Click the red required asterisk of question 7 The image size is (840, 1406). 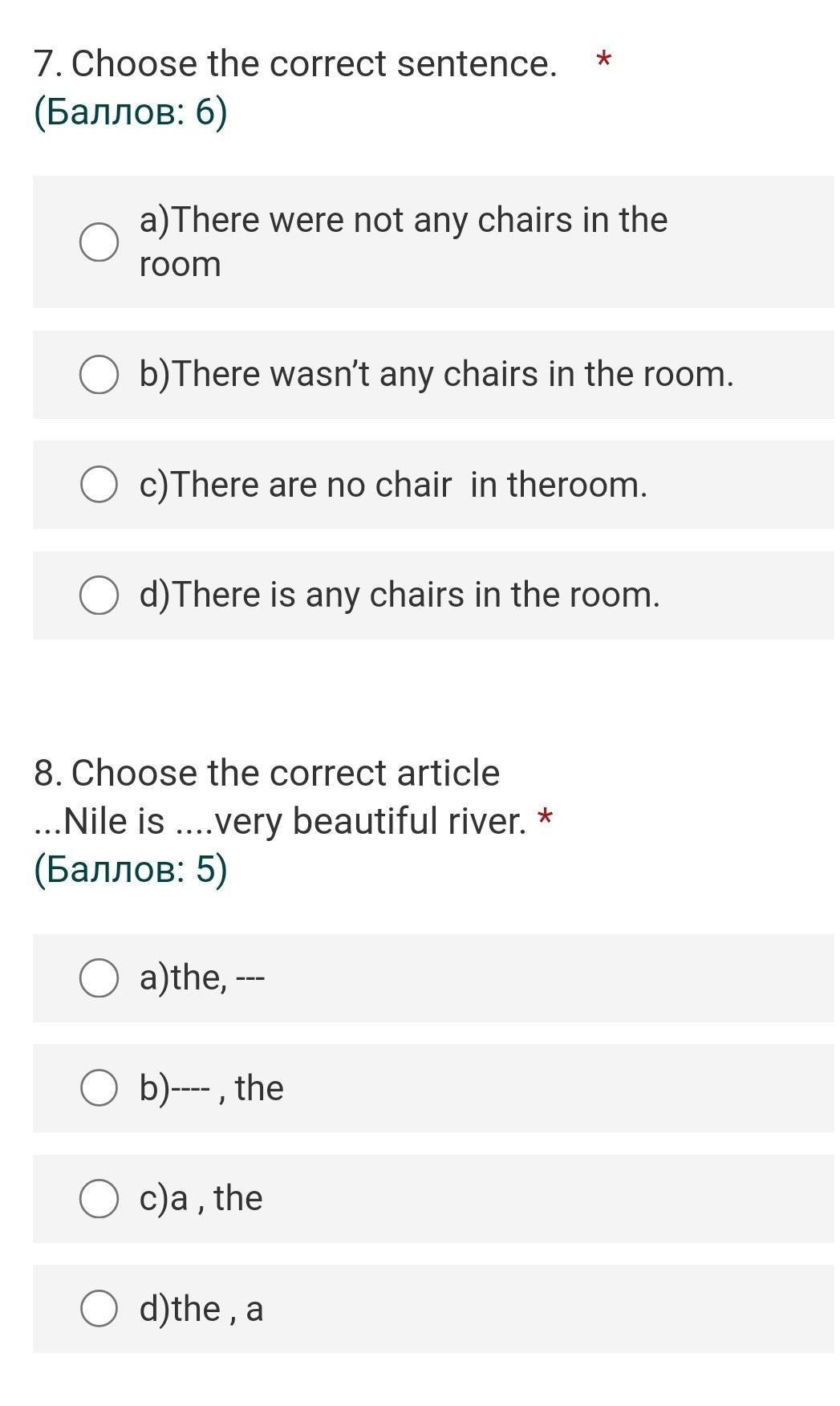click(x=603, y=59)
